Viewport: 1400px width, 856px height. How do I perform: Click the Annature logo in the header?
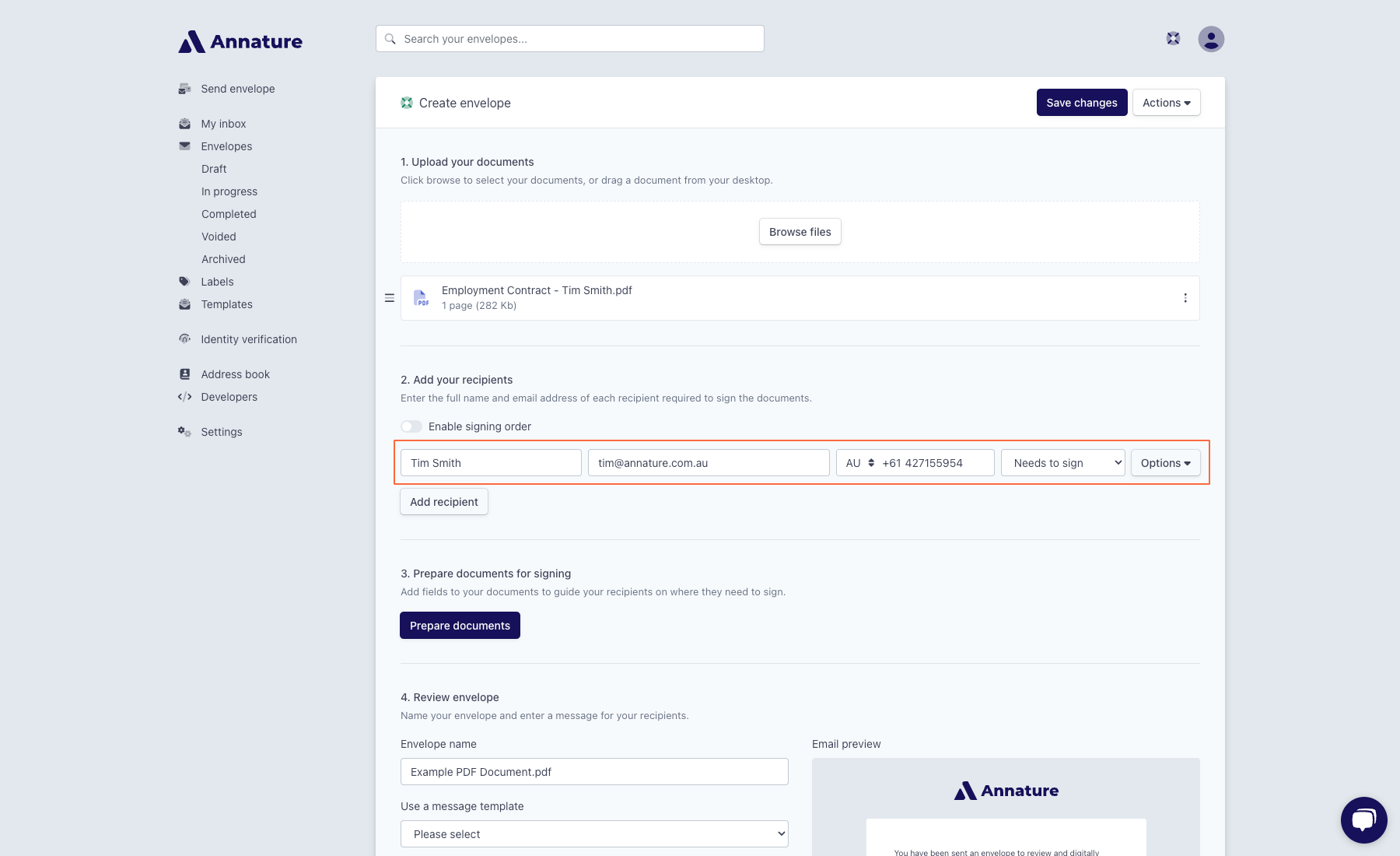tap(240, 41)
